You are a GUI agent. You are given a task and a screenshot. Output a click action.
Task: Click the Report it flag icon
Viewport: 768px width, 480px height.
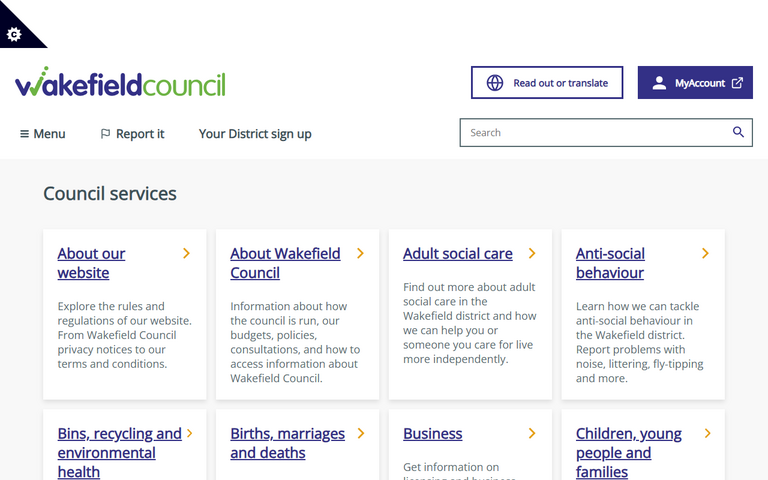[x=106, y=134]
